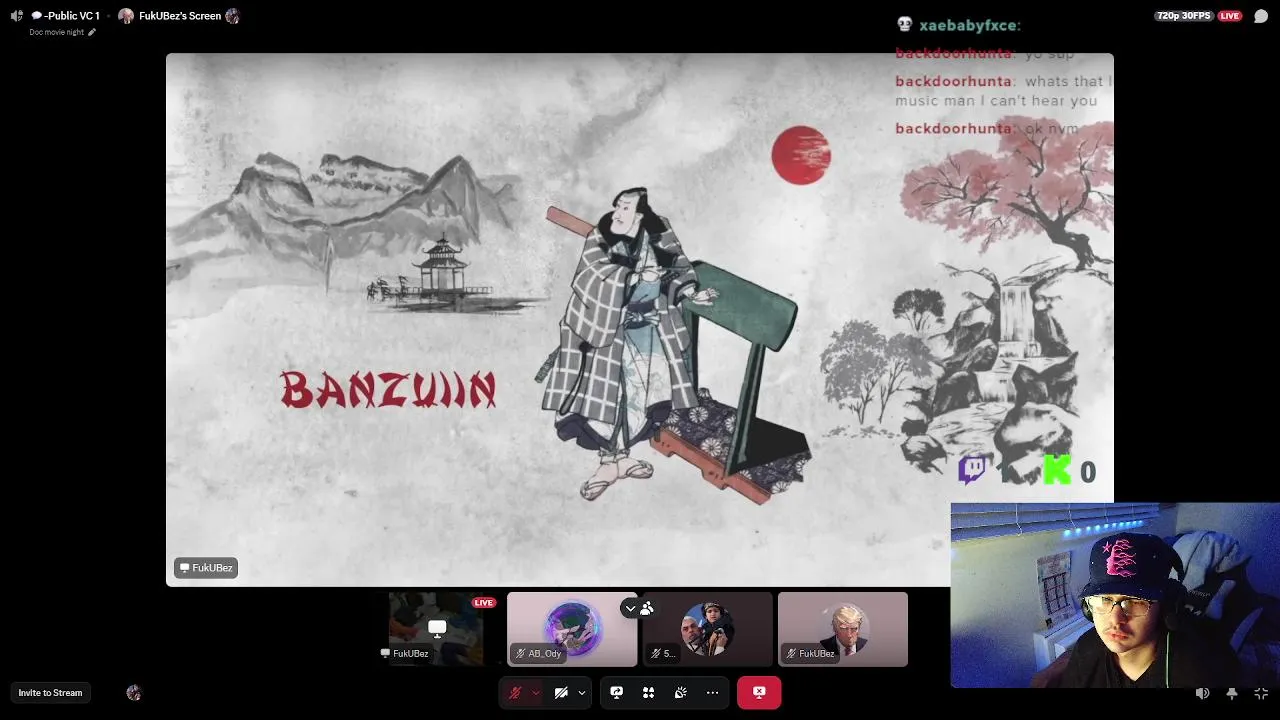Image resolution: width=1280 pixels, height=720 pixels.
Task: Click the green Kick K icon in the overlay
Action: click(1056, 470)
